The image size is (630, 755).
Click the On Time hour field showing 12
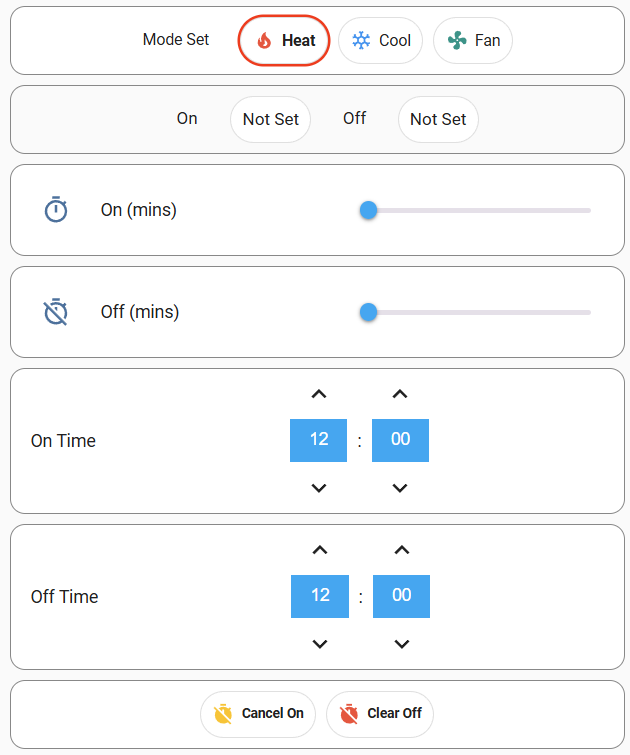tap(318, 440)
